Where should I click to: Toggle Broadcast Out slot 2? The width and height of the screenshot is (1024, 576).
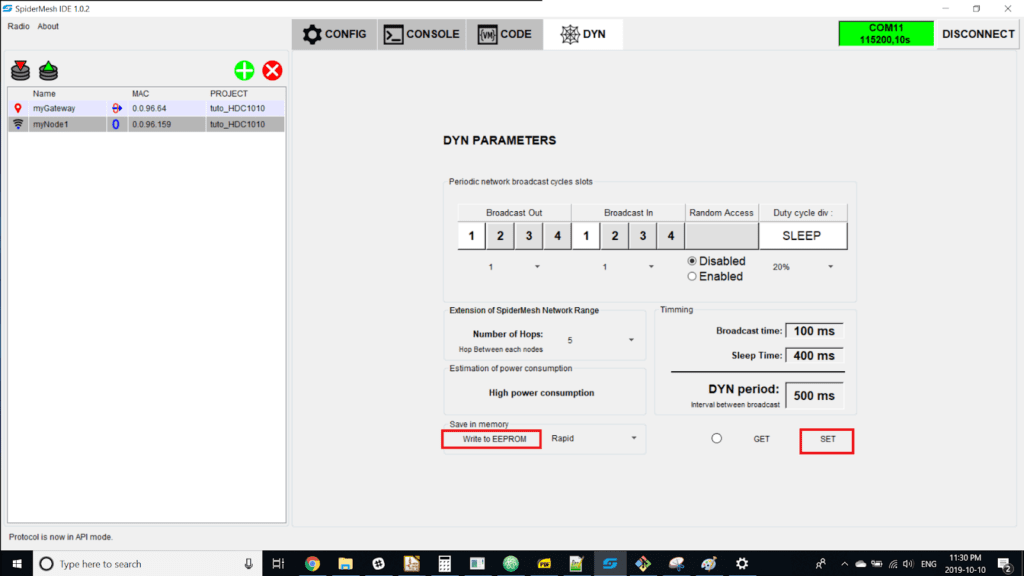click(x=500, y=236)
